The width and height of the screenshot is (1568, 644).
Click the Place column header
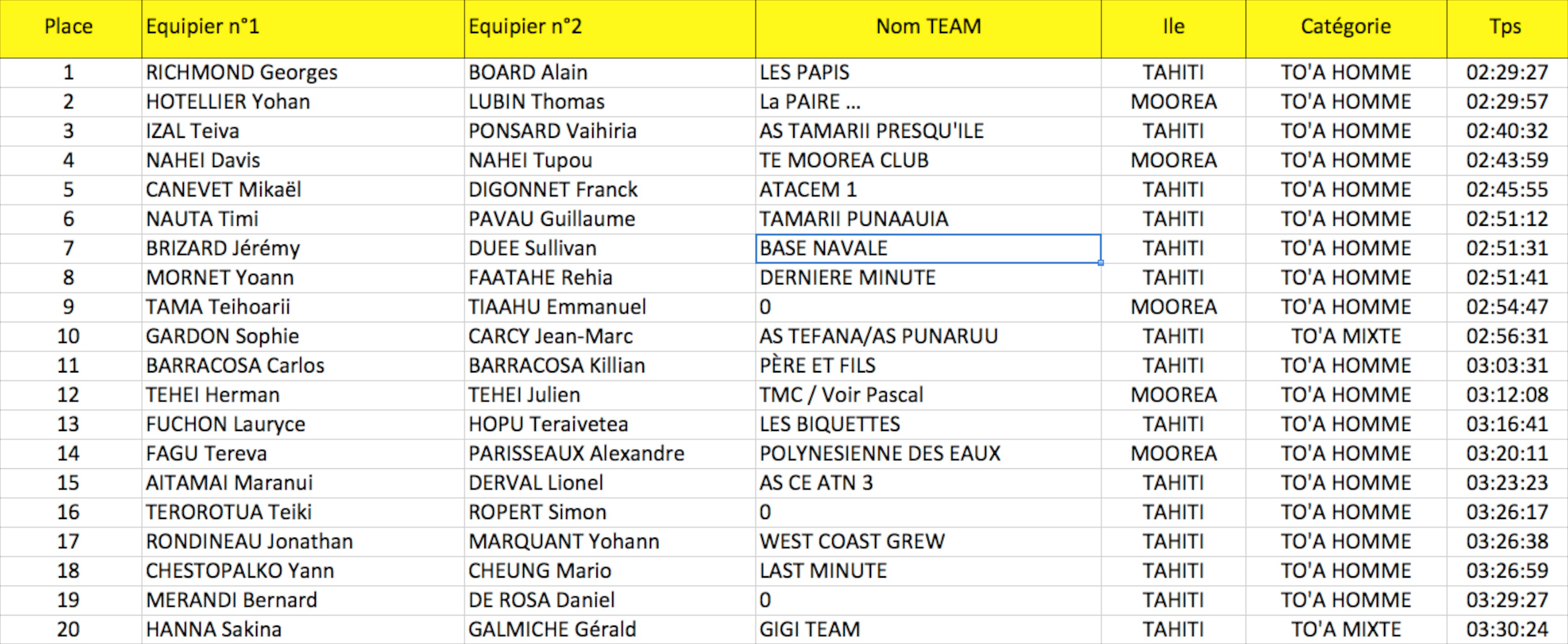pyautogui.click(x=69, y=27)
